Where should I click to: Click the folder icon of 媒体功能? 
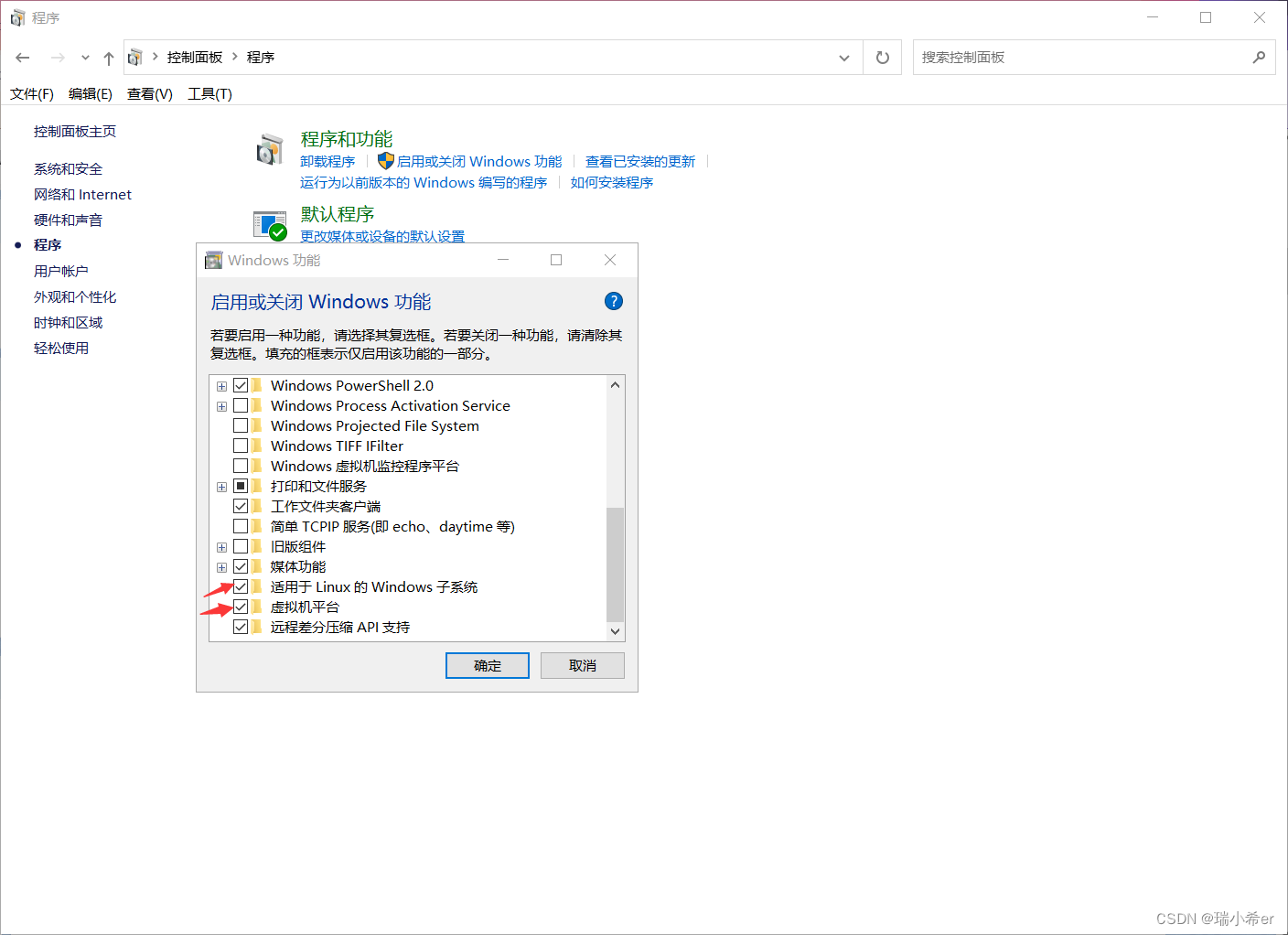click(257, 566)
